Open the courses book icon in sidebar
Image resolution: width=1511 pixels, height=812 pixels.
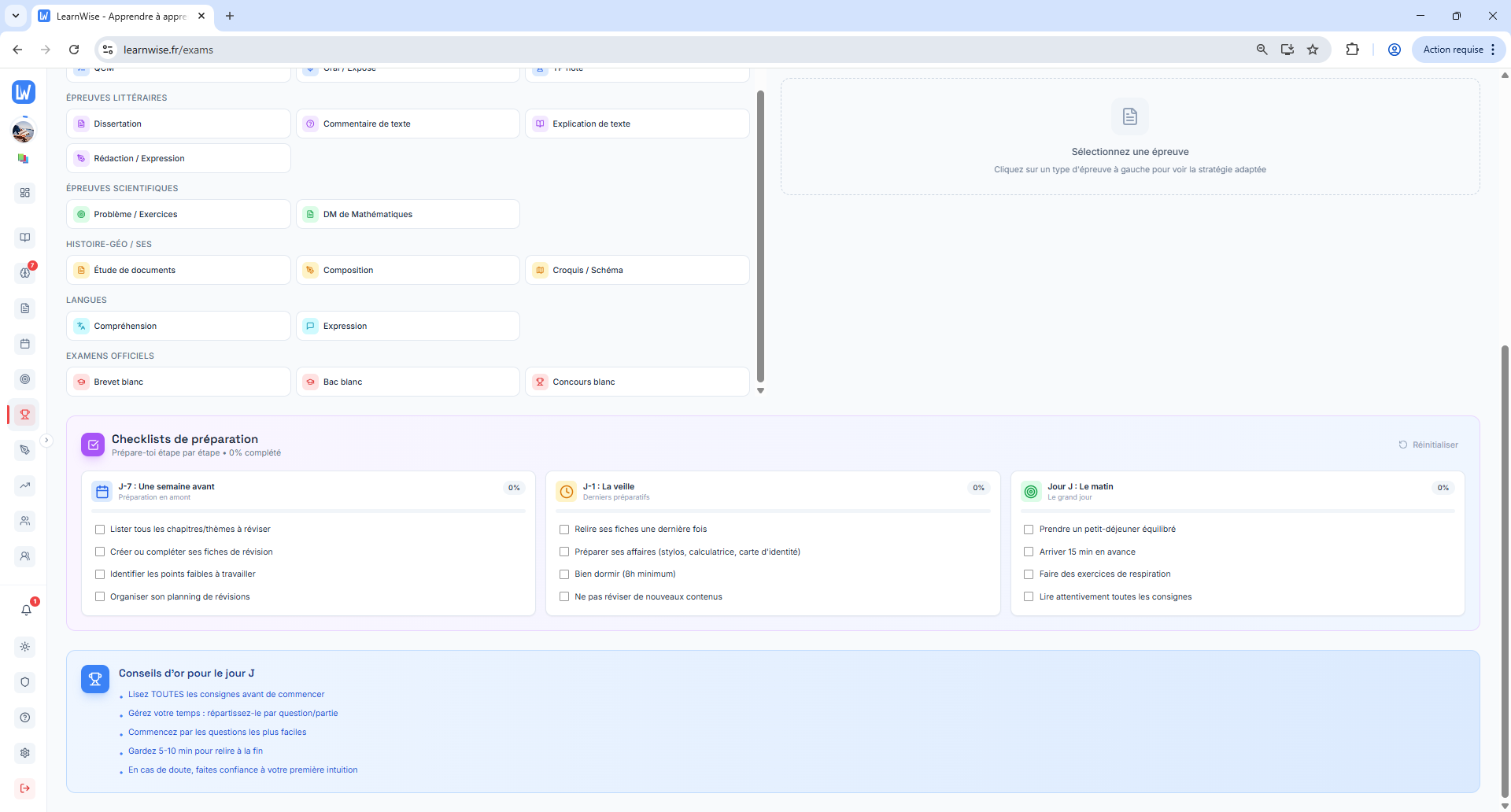click(x=24, y=237)
